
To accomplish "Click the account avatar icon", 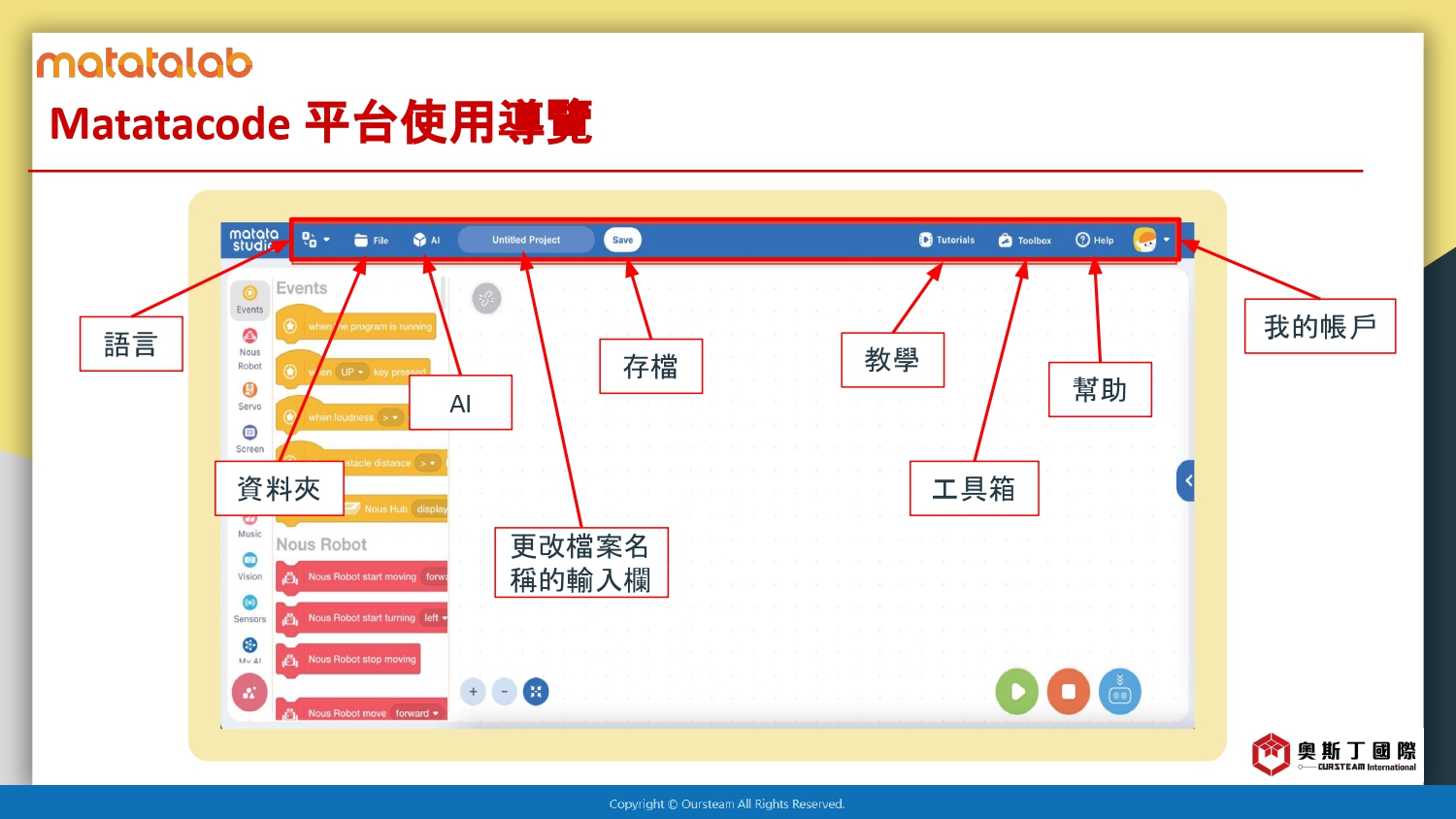I will tap(1145, 240).
